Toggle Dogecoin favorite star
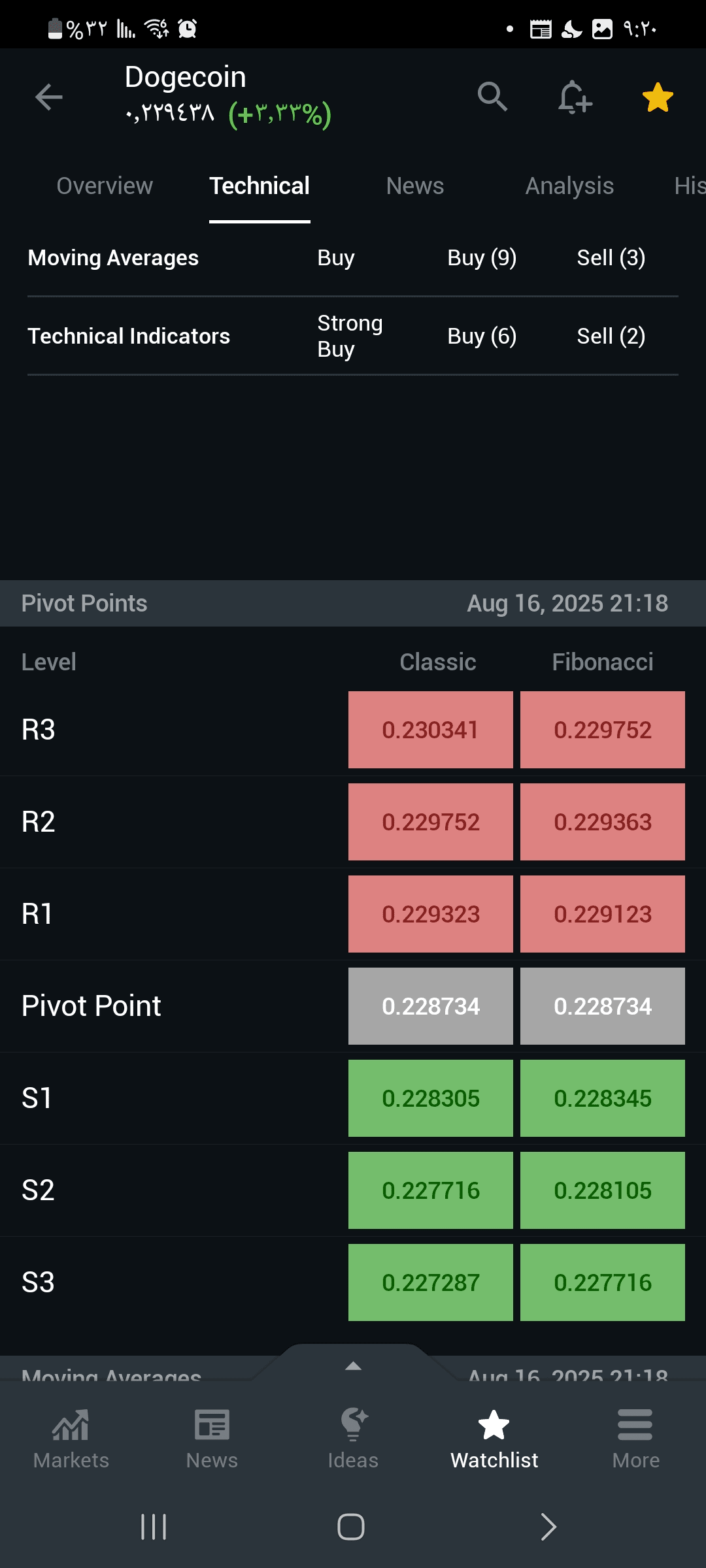 click(658, 97)
